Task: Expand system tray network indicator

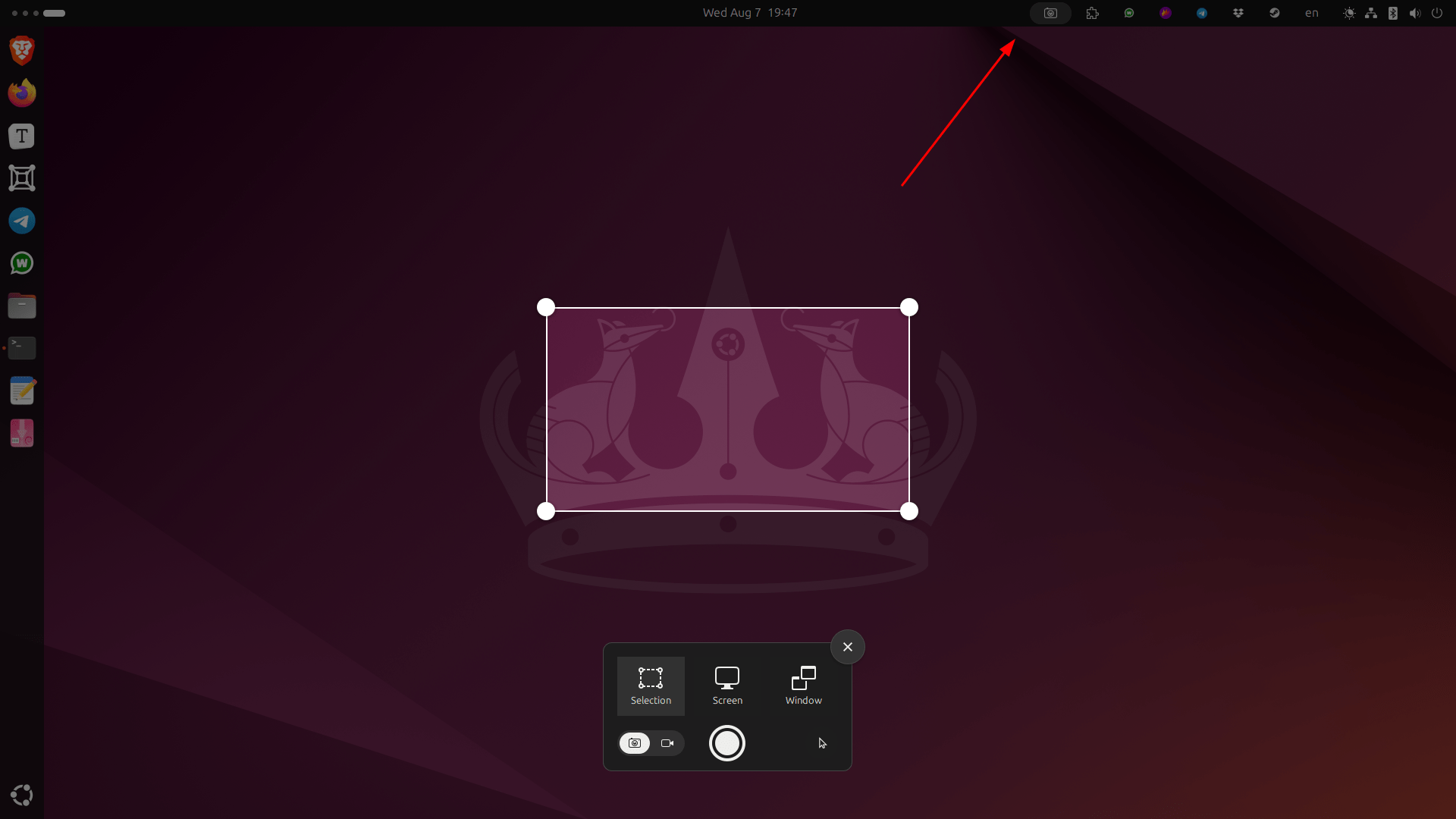Action: (x=1370, y=12)
